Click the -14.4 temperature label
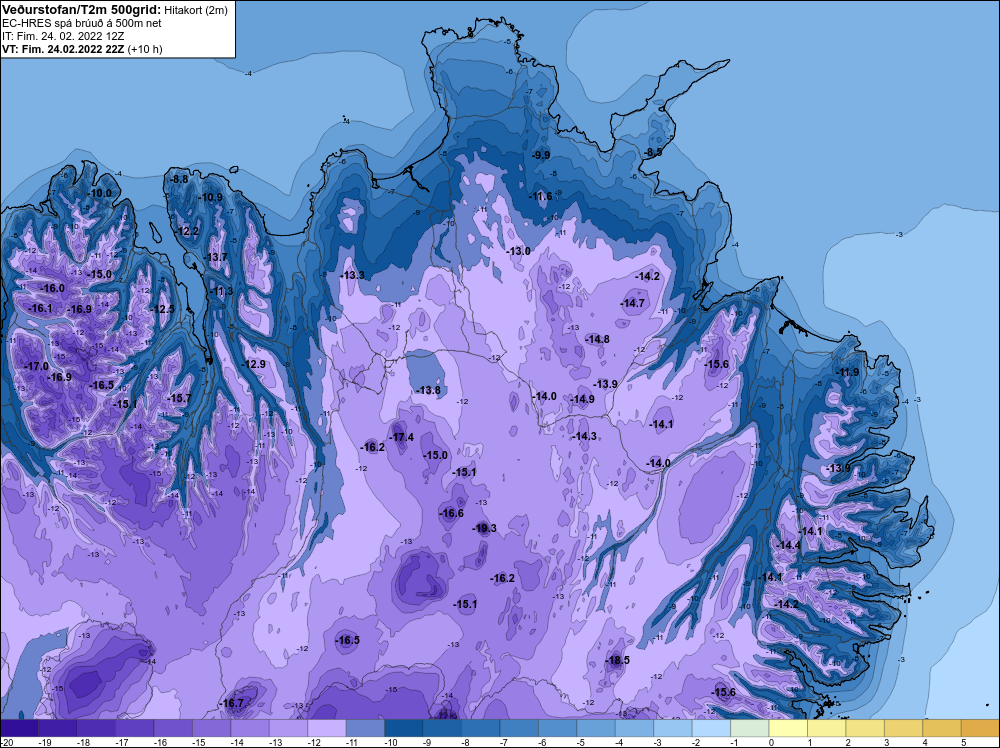Viewport: 1000px width, 748px height. (789, 545)
